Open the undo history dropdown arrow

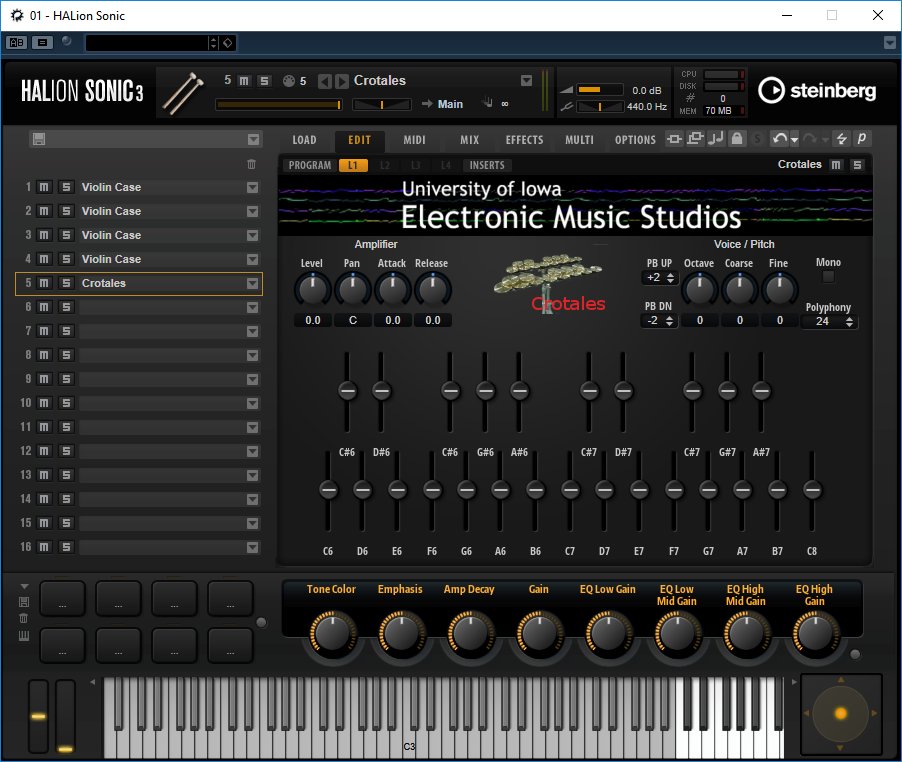tap(794, 140)
